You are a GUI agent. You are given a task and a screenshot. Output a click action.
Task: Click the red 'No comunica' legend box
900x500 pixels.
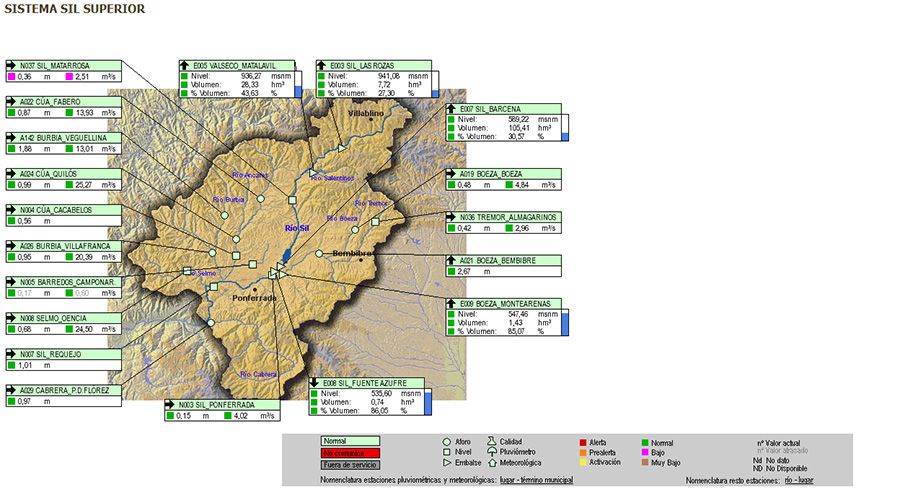click(350, 452)
